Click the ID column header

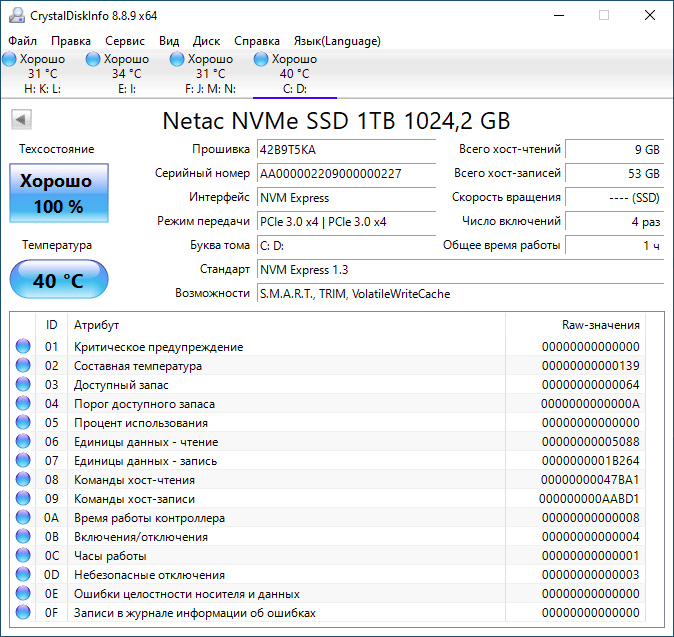(x=51, y=325)
